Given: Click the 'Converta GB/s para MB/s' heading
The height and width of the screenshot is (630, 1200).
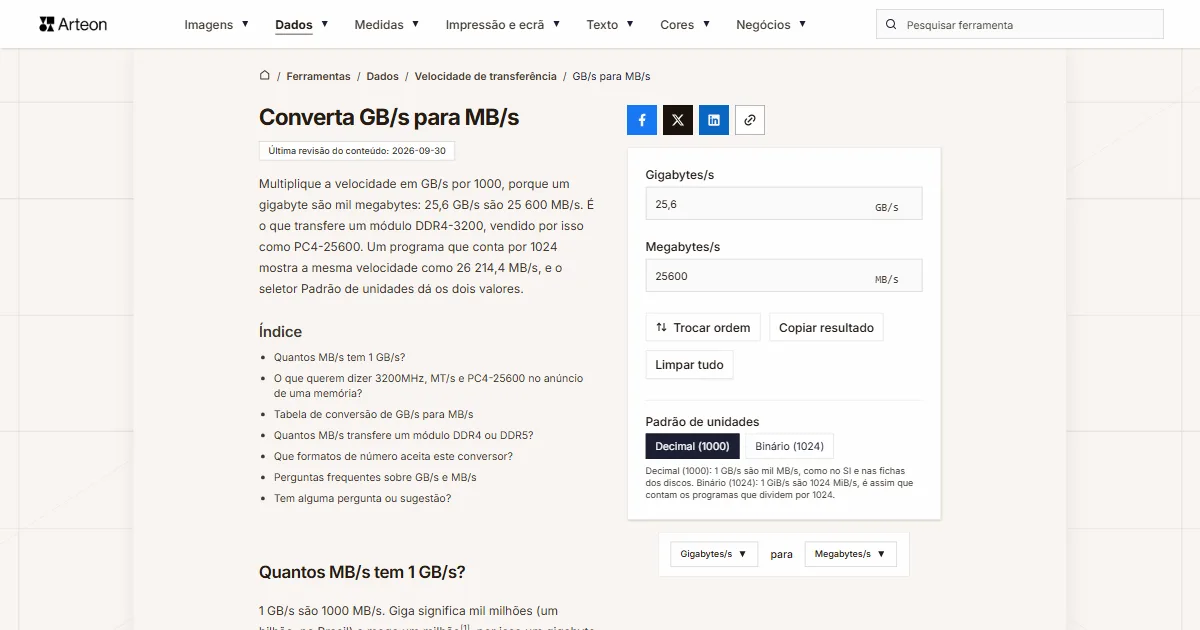Looking at the screenshot, I should [389, 117].
